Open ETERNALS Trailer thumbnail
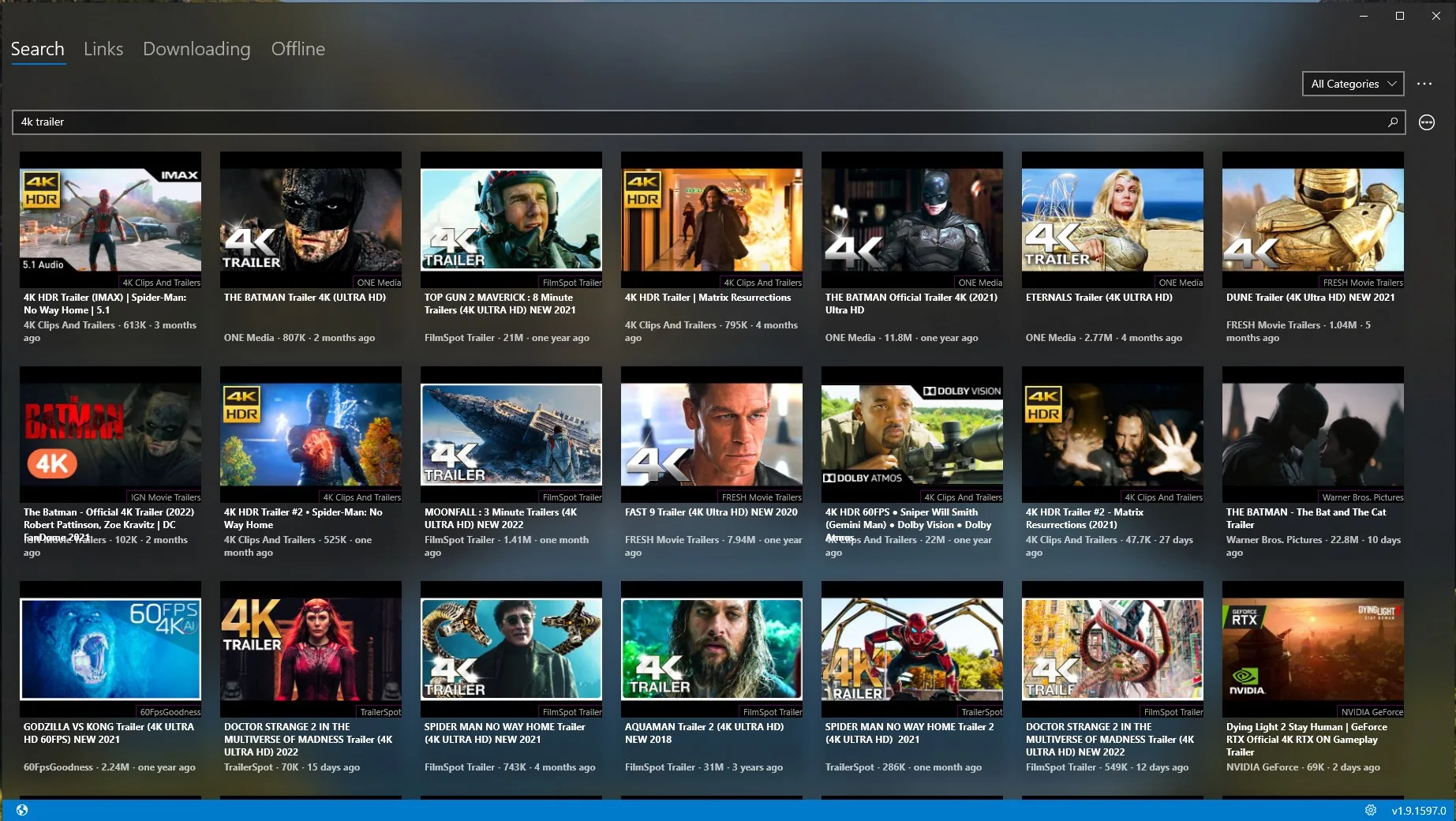1456x821 pixels. [1113, 219]
